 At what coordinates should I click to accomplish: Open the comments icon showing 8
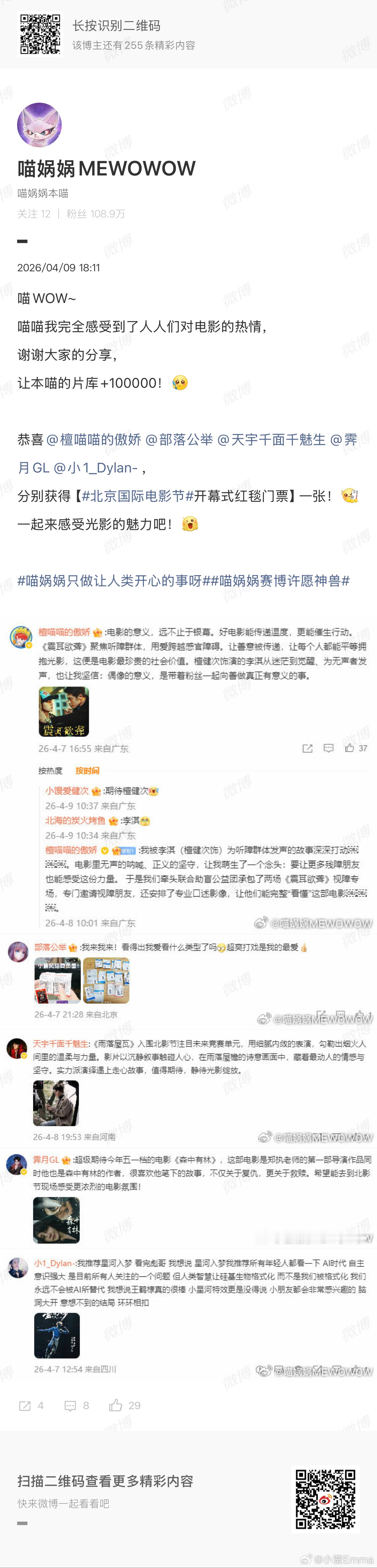pyautogui.click(x=70, y=1405)
